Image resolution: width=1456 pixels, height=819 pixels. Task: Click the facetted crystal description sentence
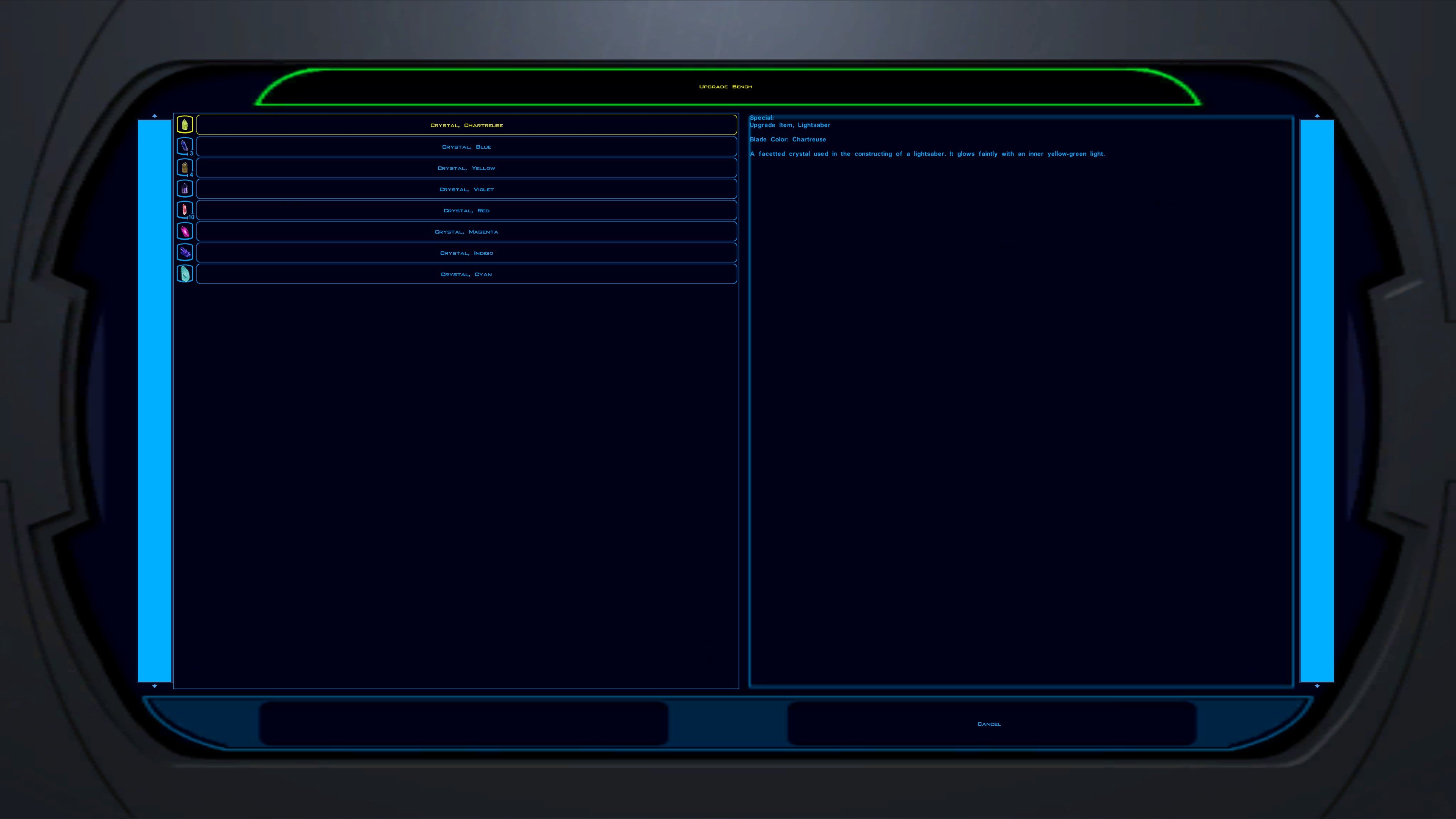click(x=927, y=154)
